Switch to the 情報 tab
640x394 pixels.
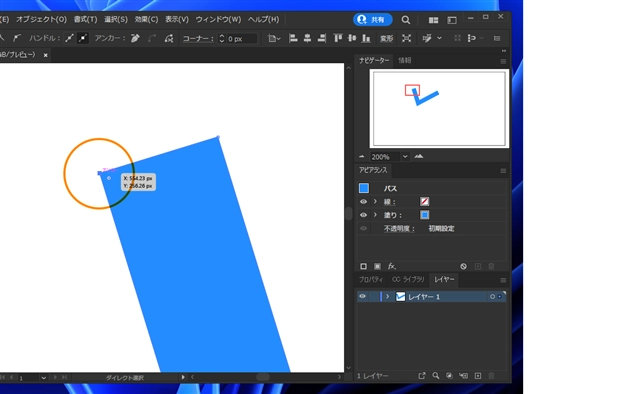point(404,60)
